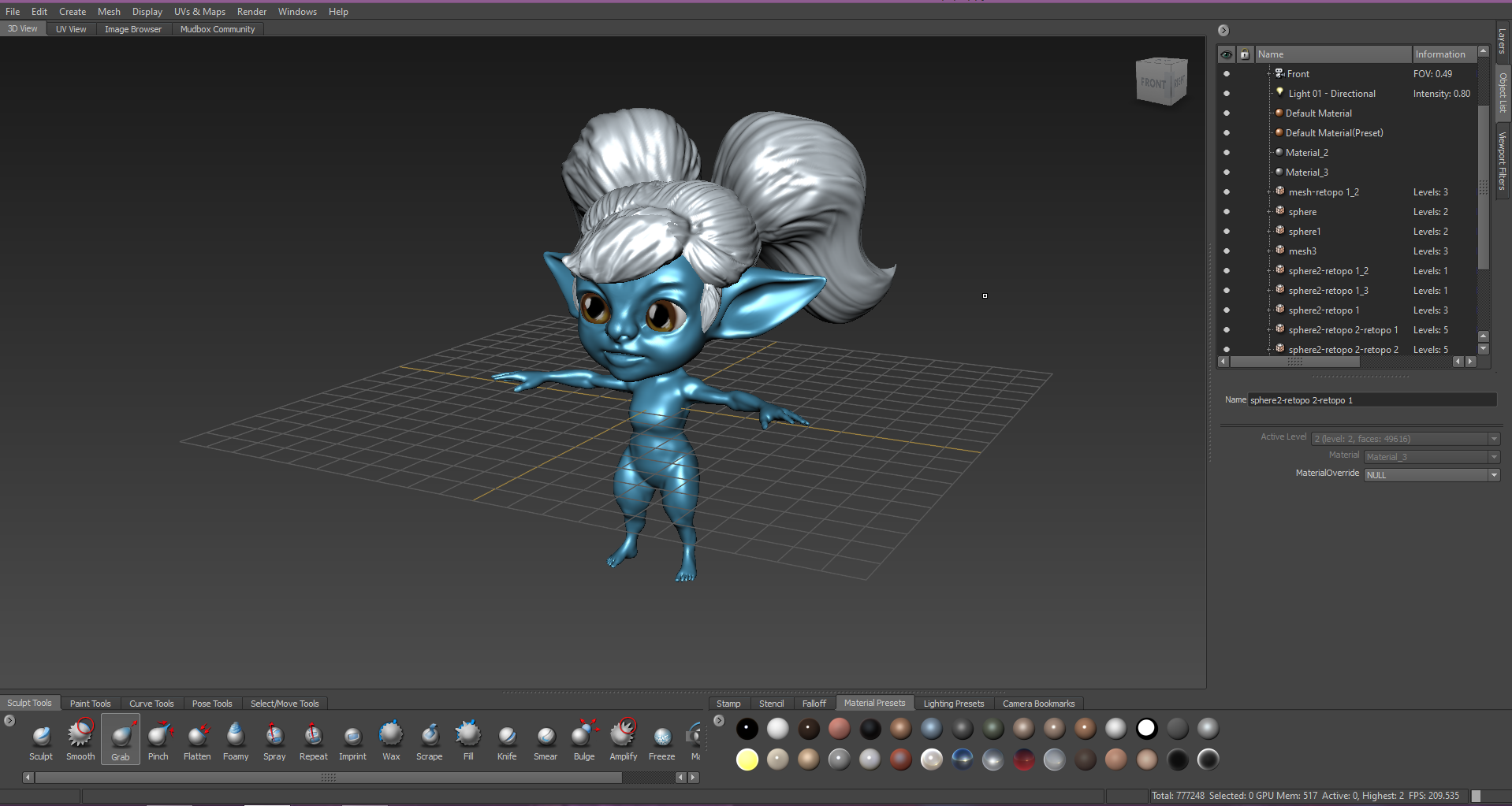
Task: Expand the Front camera tree node
Action: (x=1269, y=74)
